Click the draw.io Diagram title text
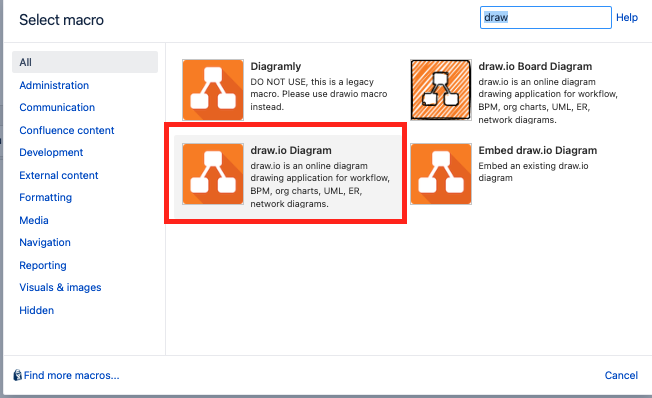The height and width of the screenshot is (398, 652). [x=291, y=151]
